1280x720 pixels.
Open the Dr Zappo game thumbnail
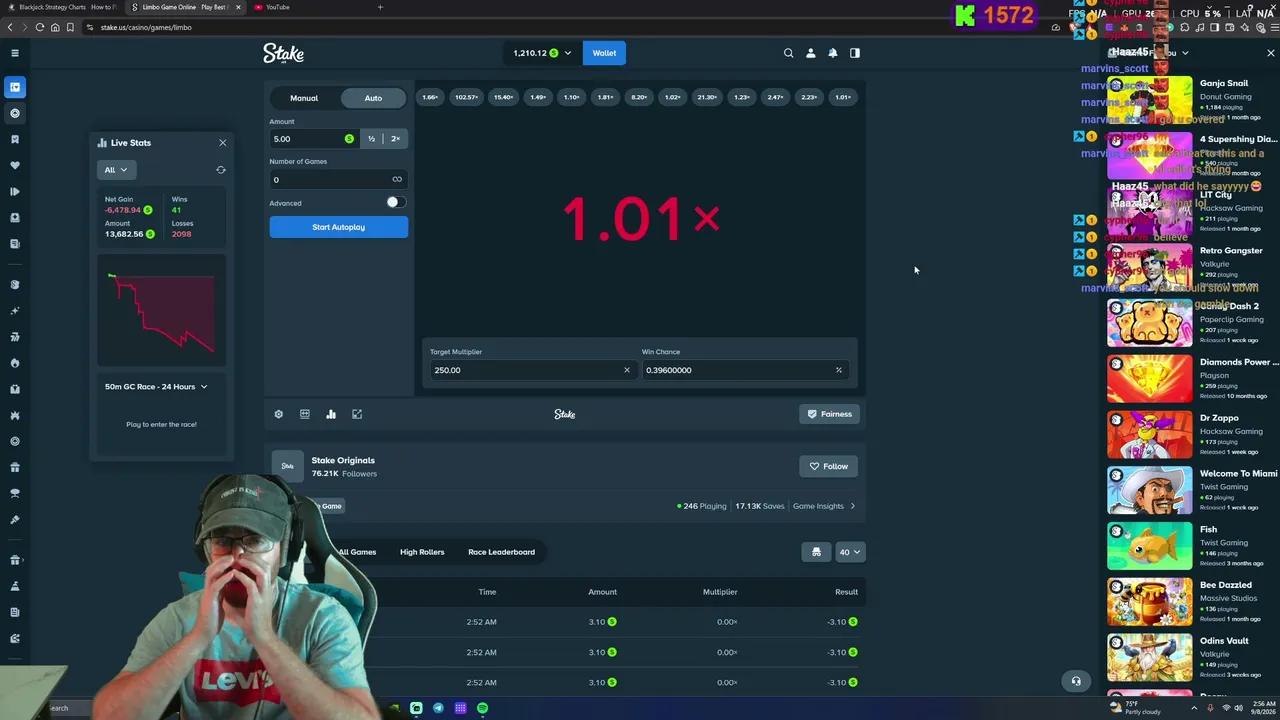click(1150, 434)
